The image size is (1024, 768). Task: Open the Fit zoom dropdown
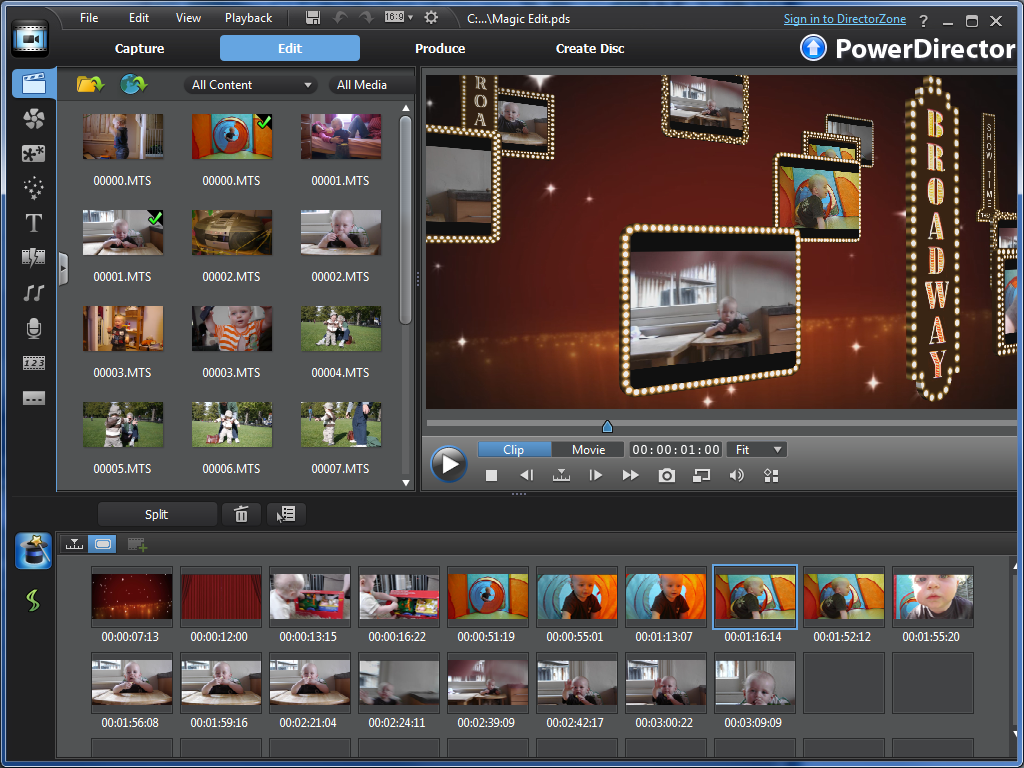click(x=756, y=449)
